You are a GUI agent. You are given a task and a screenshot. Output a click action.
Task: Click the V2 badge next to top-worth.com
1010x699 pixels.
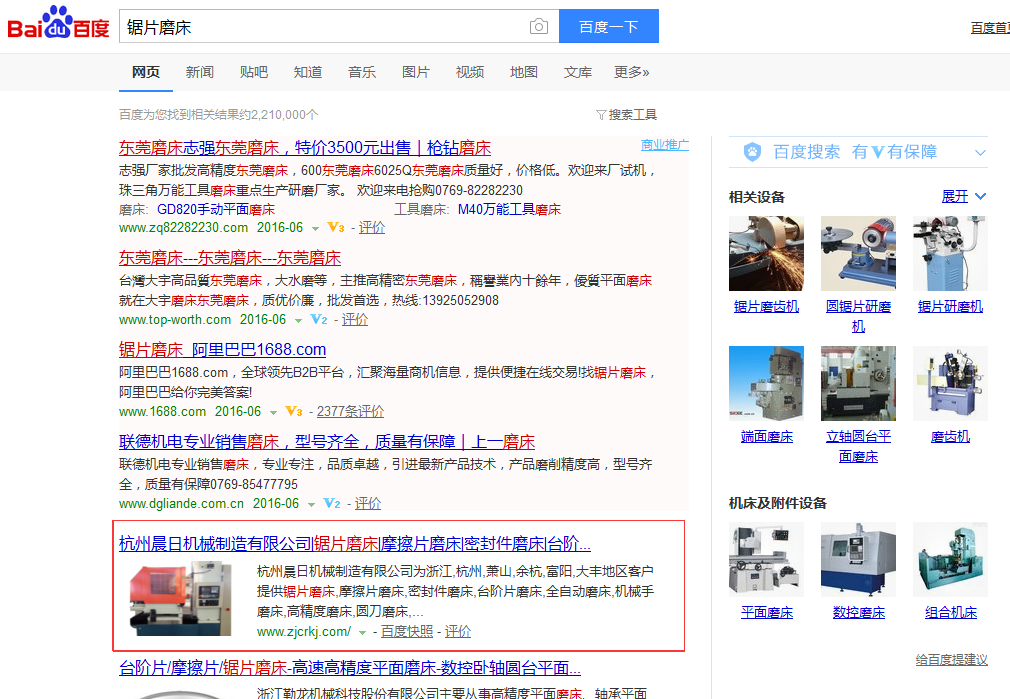(319, 320)
